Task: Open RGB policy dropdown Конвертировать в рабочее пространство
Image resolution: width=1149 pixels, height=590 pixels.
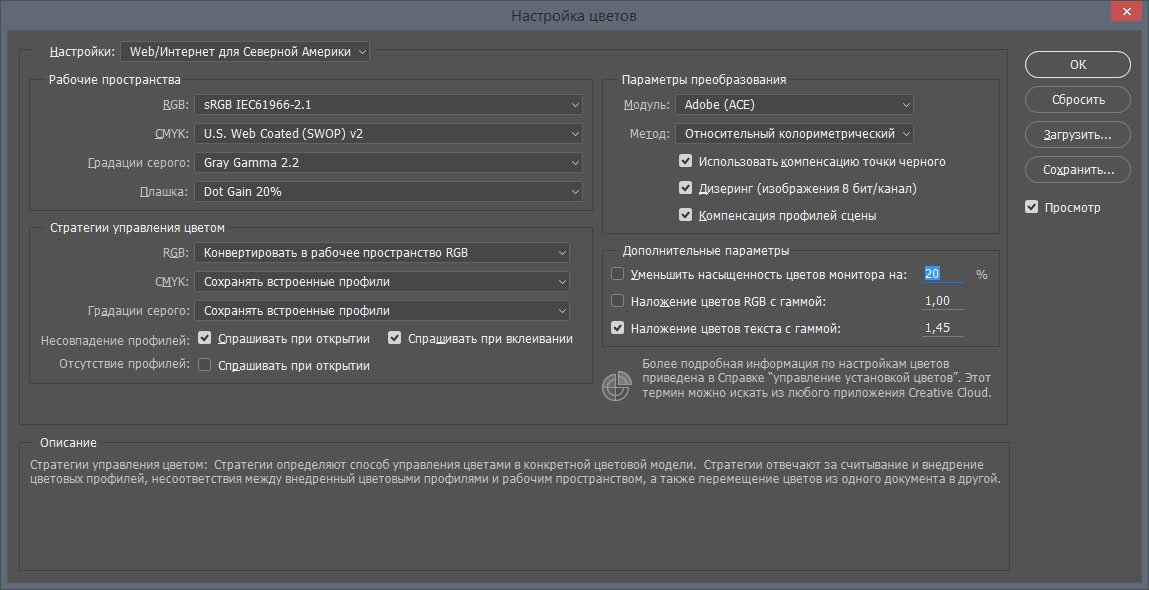Action: point(382,253)
